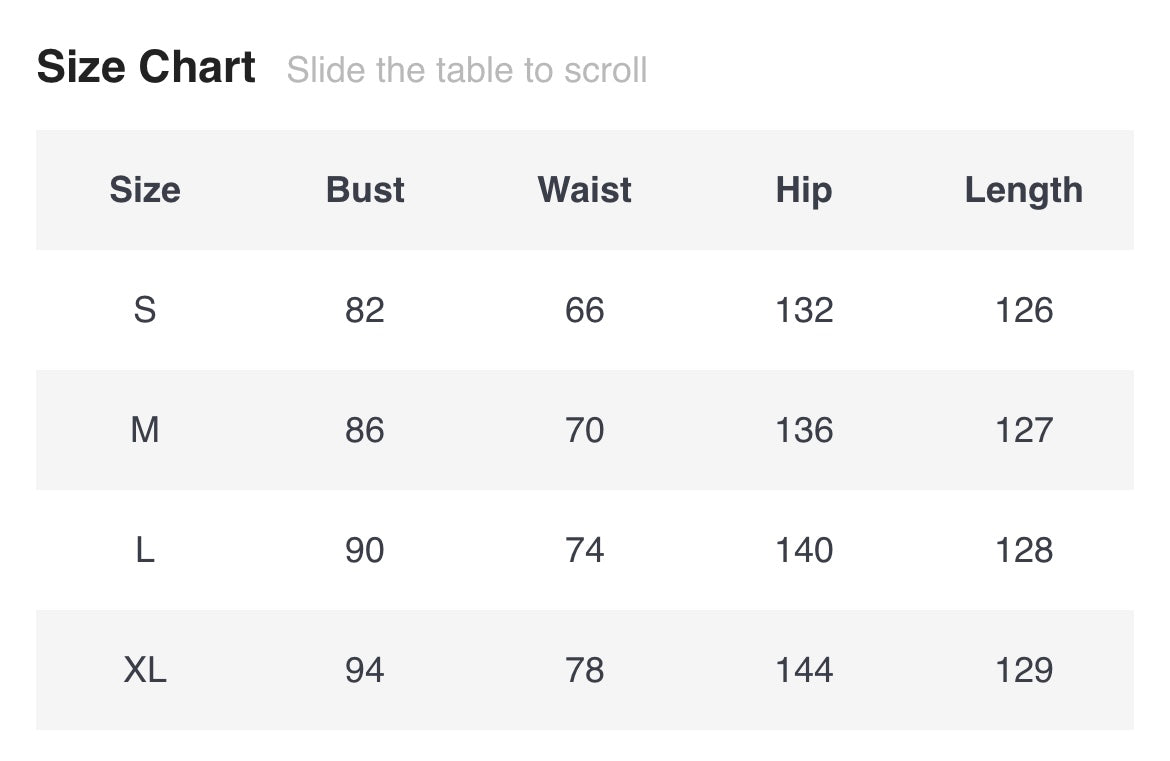This screenshot has width=1170, height=761.
Task: Select hip value 132 in S row
Action: point(804,310)
